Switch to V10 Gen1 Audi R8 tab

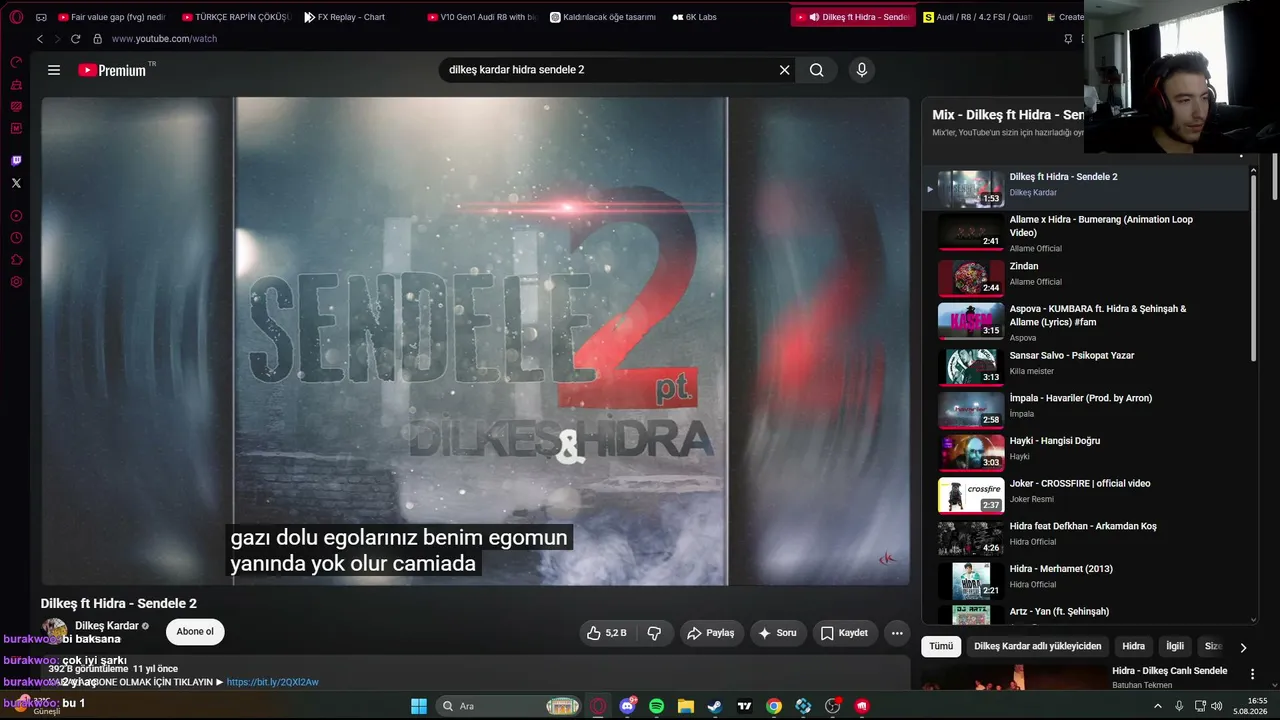[x=482, y=17]
